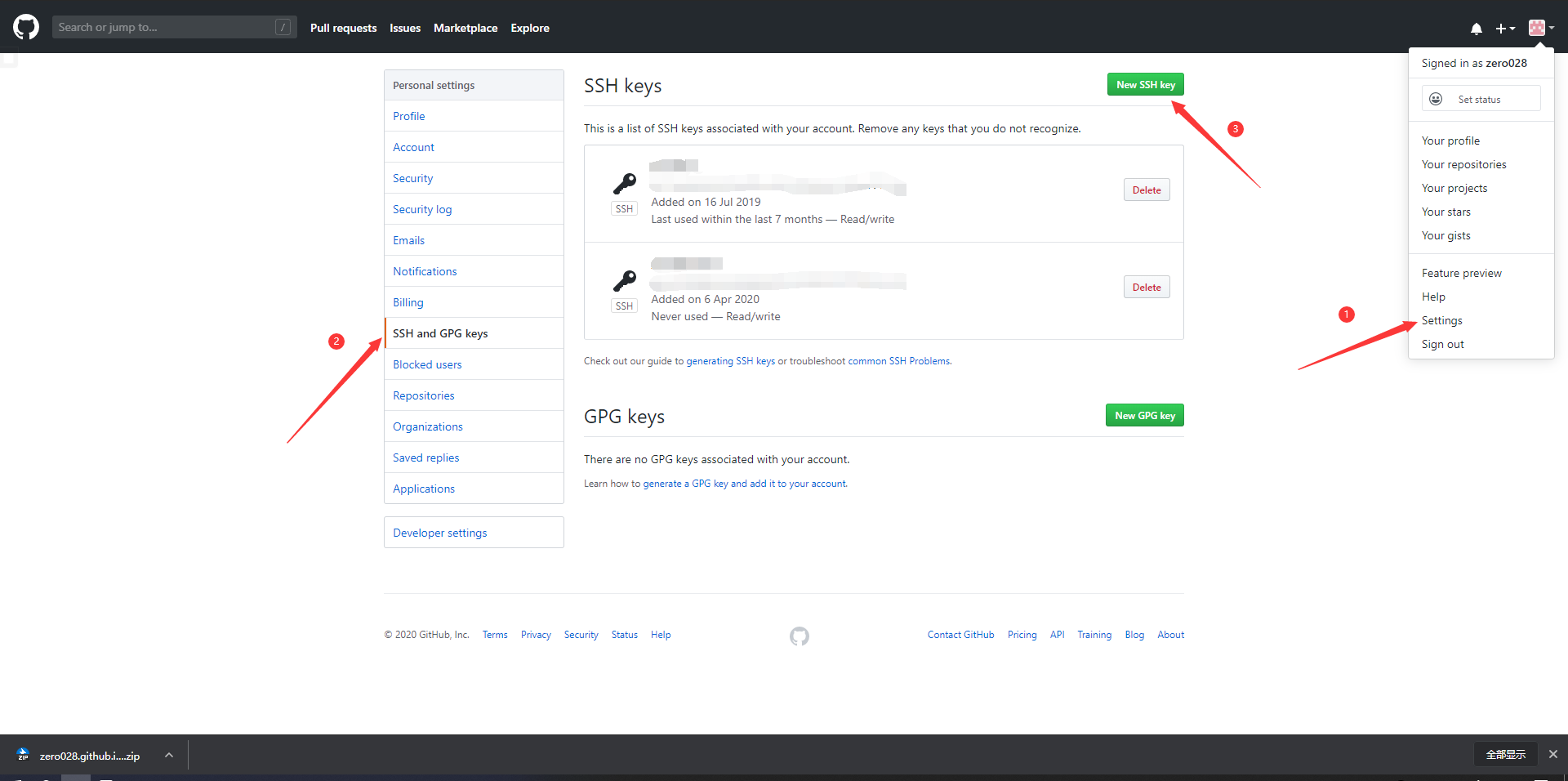Click the New GPG key button
The height and width of the screenshot is (781, 1568).
pyautogui.click(x=1145, y=415)
